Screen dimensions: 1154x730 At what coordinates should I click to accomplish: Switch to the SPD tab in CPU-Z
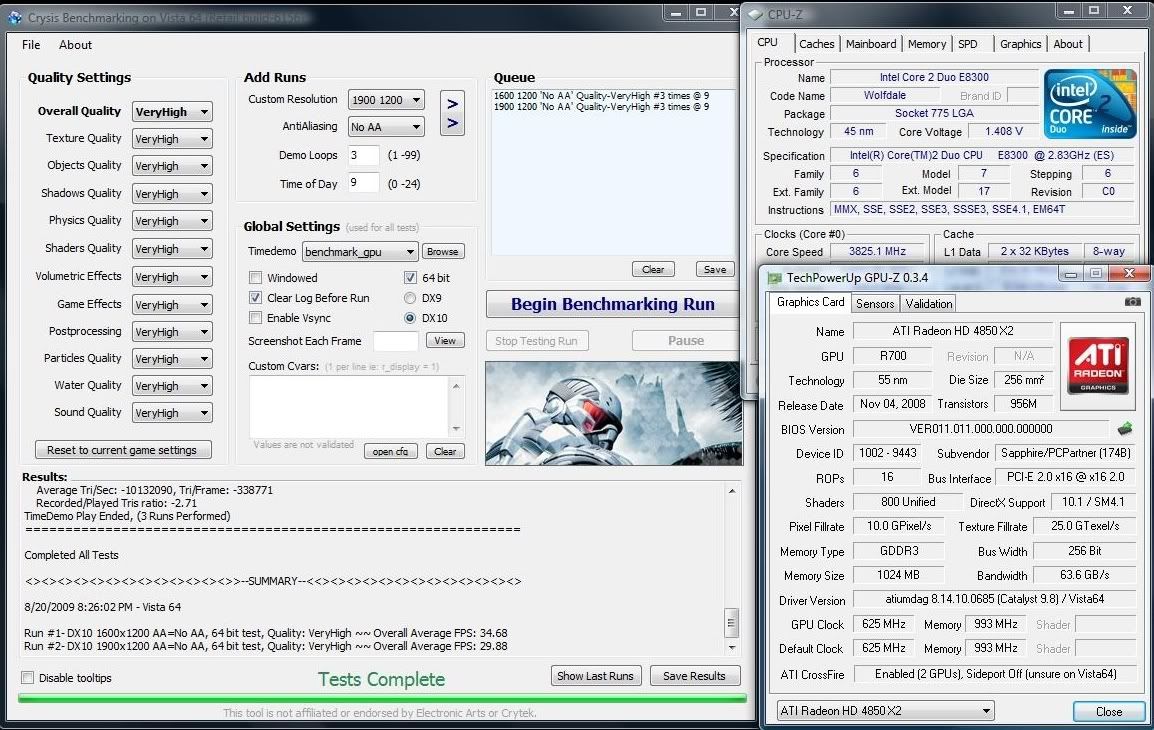coord(968,44)
